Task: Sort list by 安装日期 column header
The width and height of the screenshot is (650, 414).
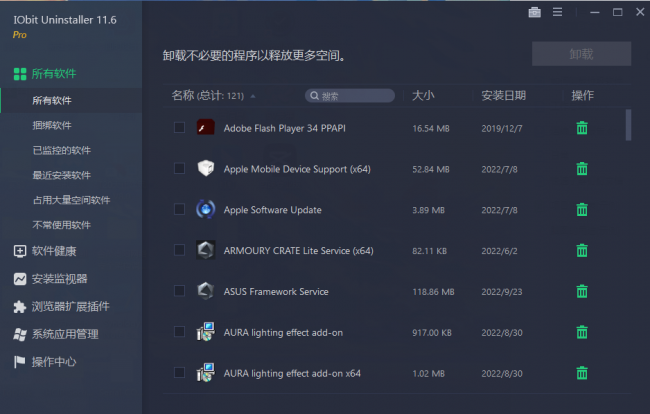Action: [503, 96]
